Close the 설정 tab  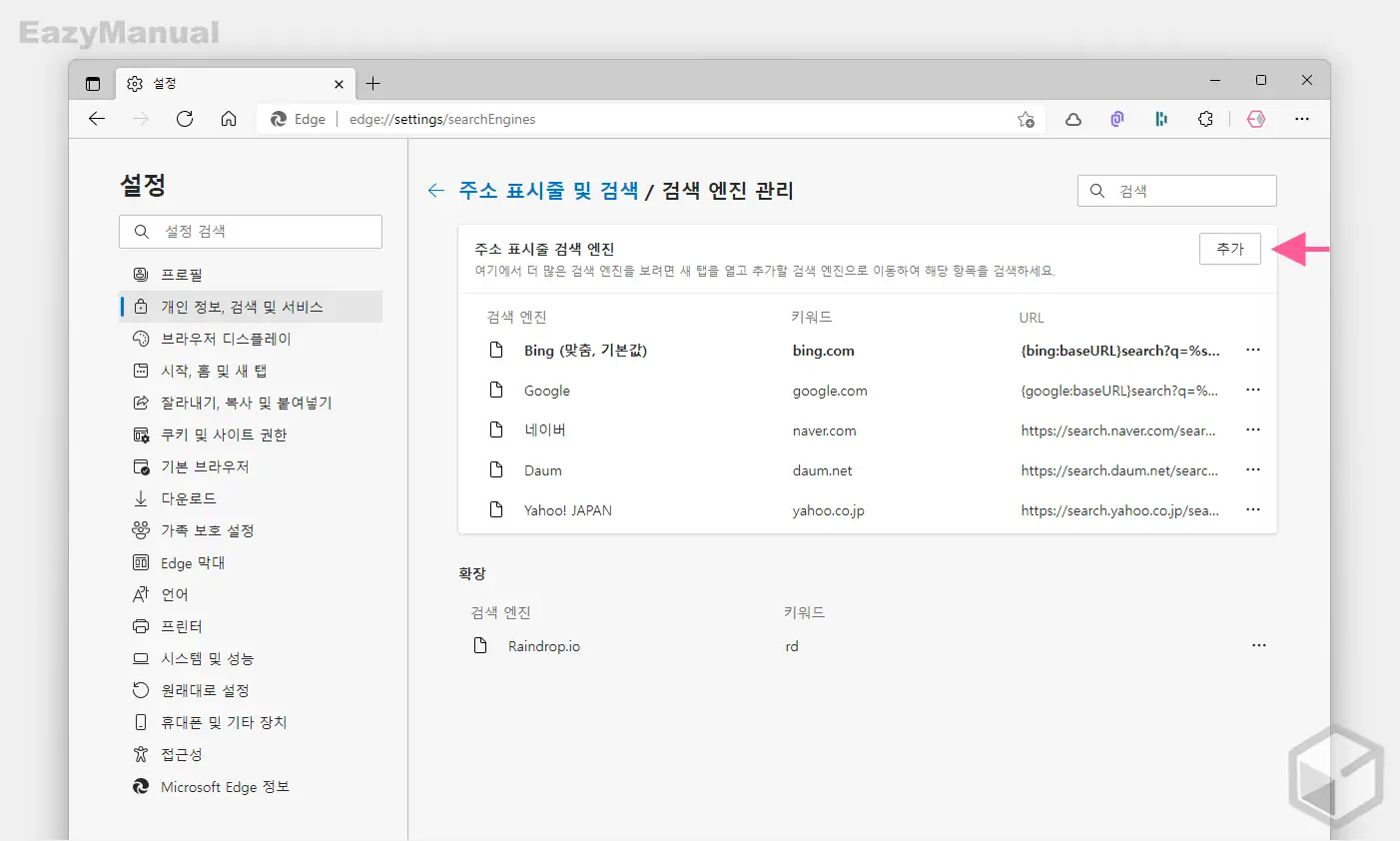pyautogui.click(x=339, y=84)
